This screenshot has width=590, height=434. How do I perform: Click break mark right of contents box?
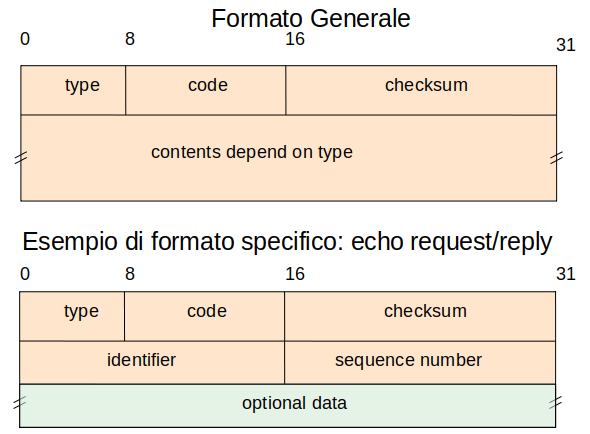557,158
